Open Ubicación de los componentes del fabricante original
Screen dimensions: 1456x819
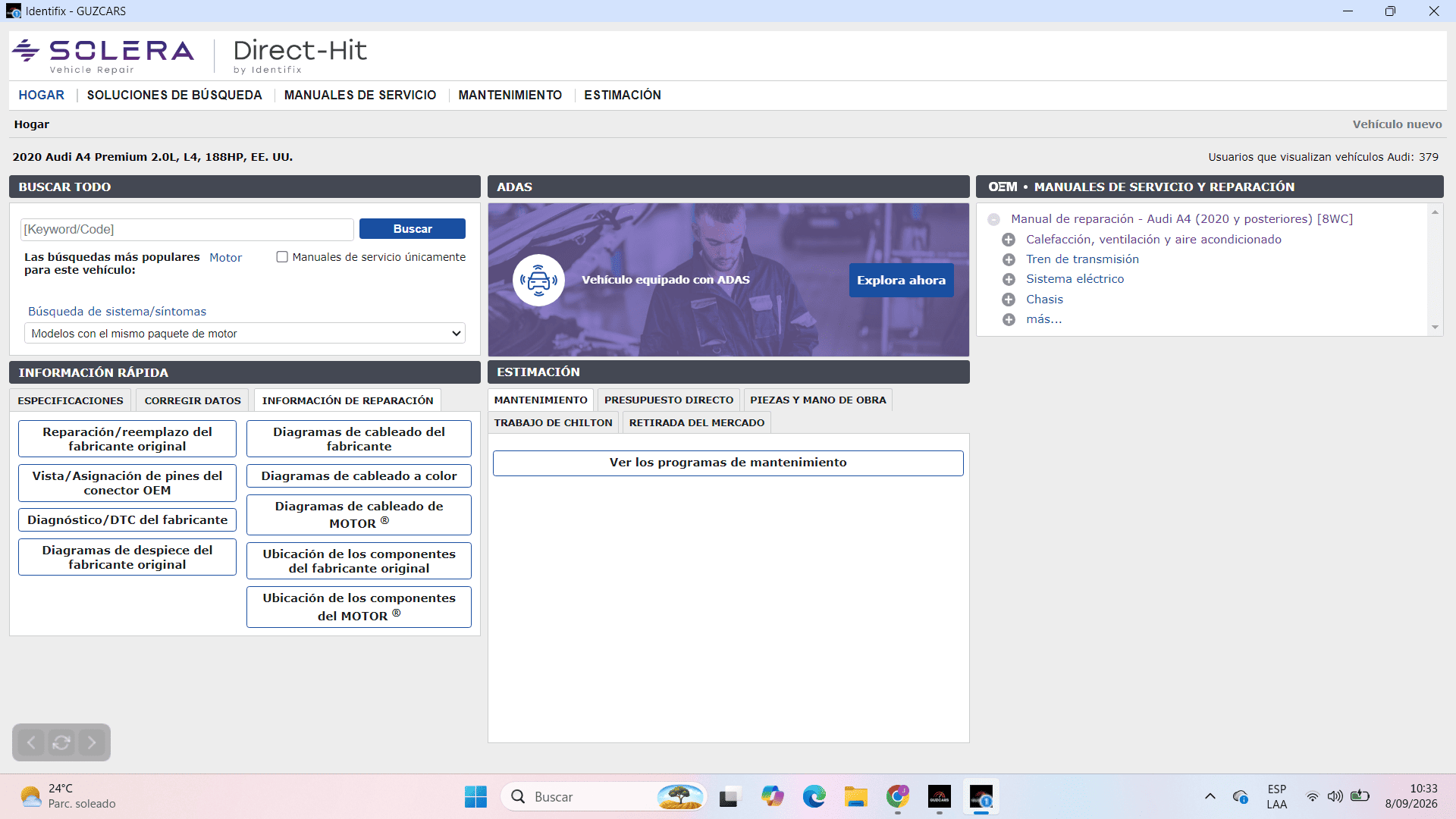pos(359,561)
